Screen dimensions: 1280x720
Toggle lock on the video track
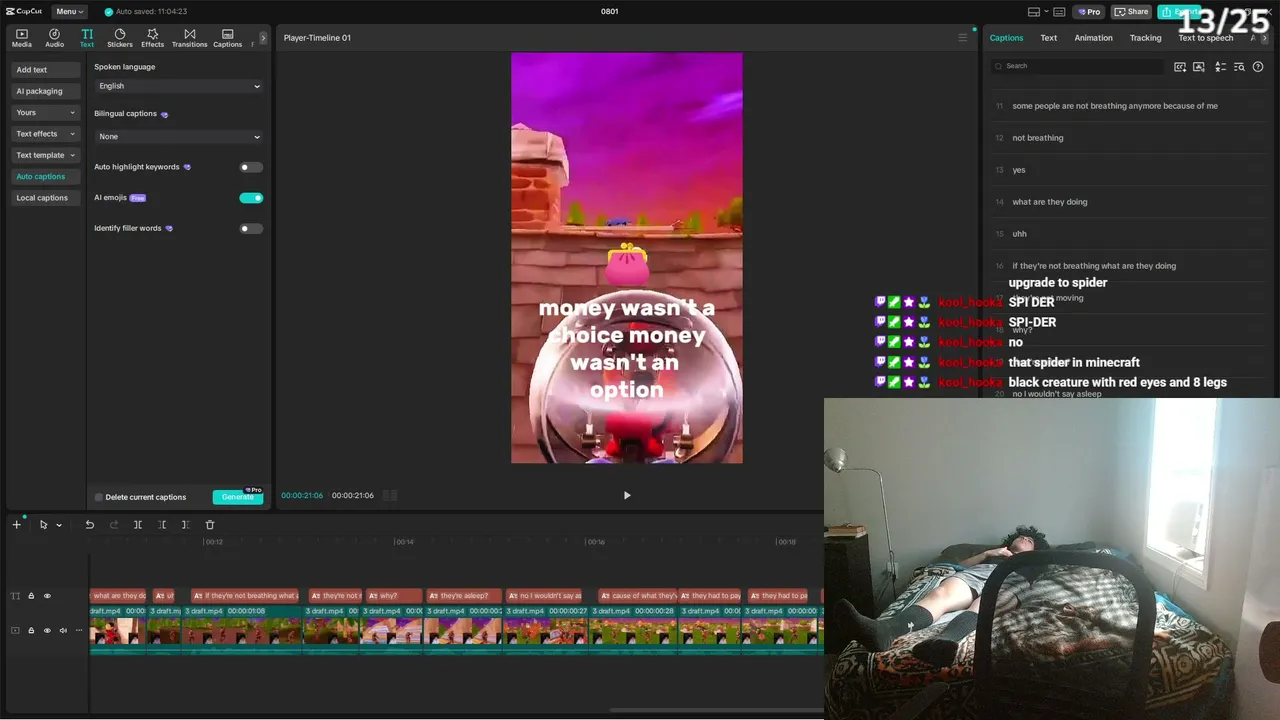pyautogui.click(x=31, y=630)
